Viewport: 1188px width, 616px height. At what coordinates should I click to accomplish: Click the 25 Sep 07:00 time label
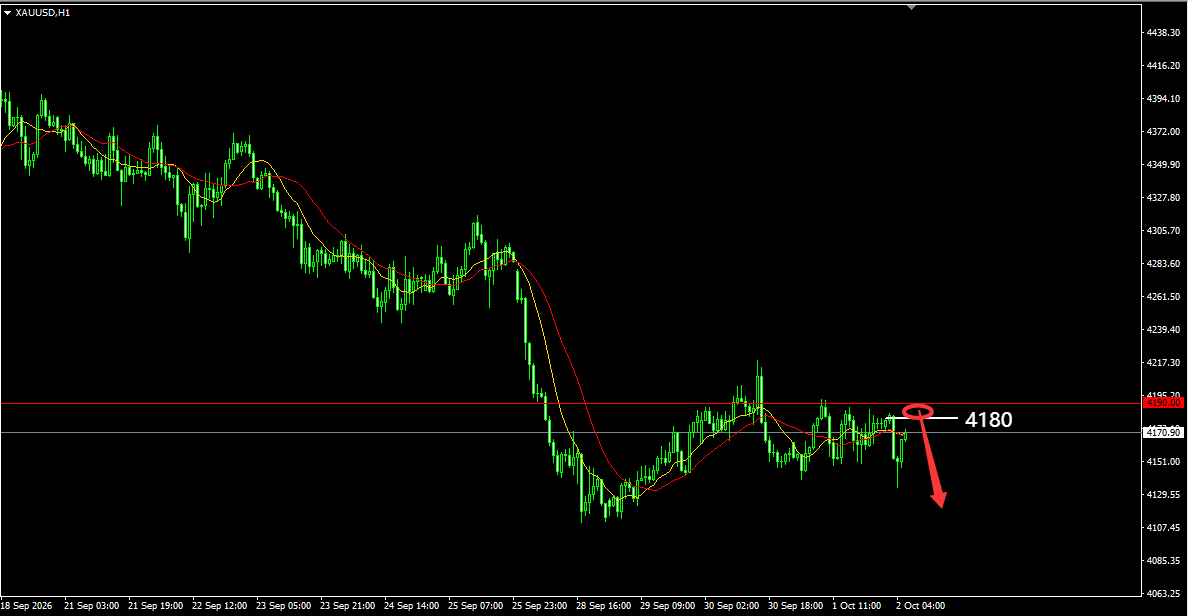click(476, 606)
